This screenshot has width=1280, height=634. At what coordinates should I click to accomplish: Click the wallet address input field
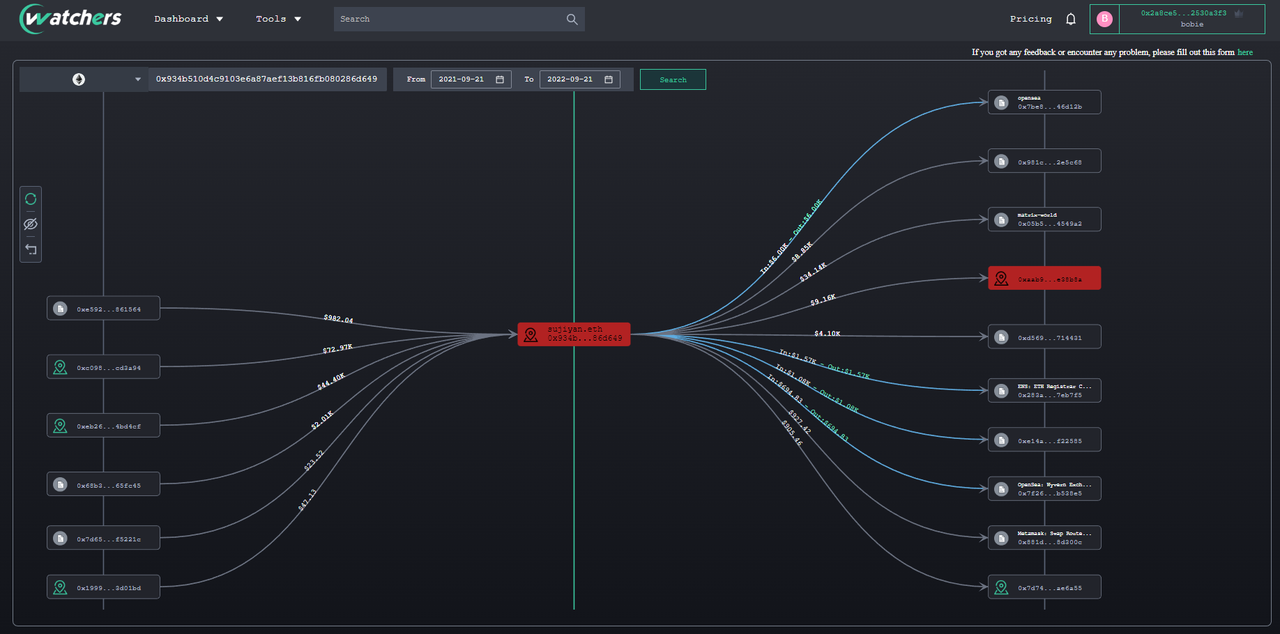(267, 79)
